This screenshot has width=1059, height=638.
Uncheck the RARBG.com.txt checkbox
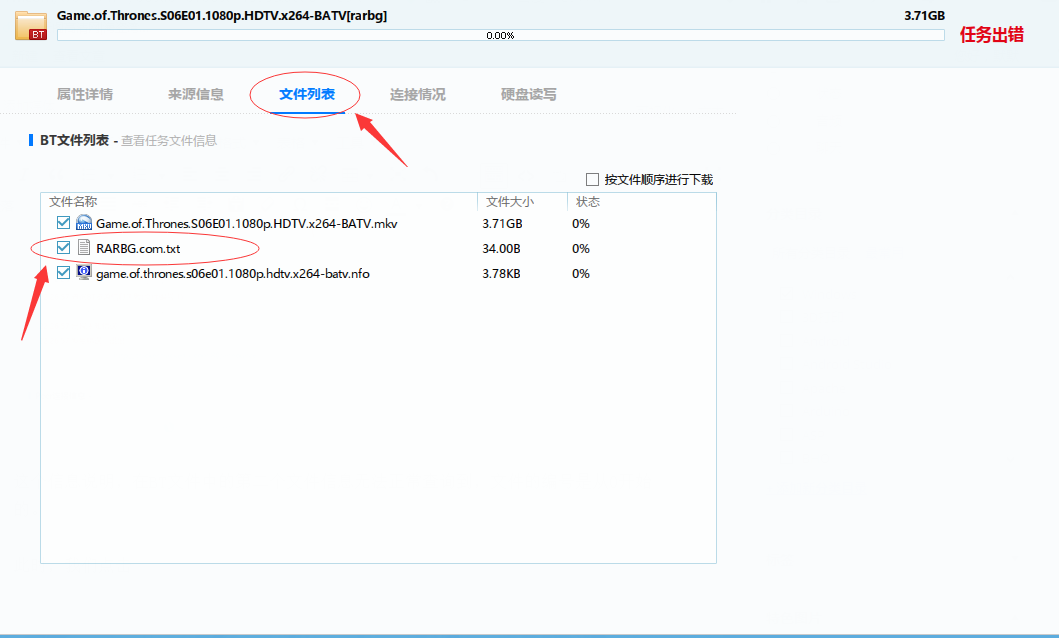[64, 247]
